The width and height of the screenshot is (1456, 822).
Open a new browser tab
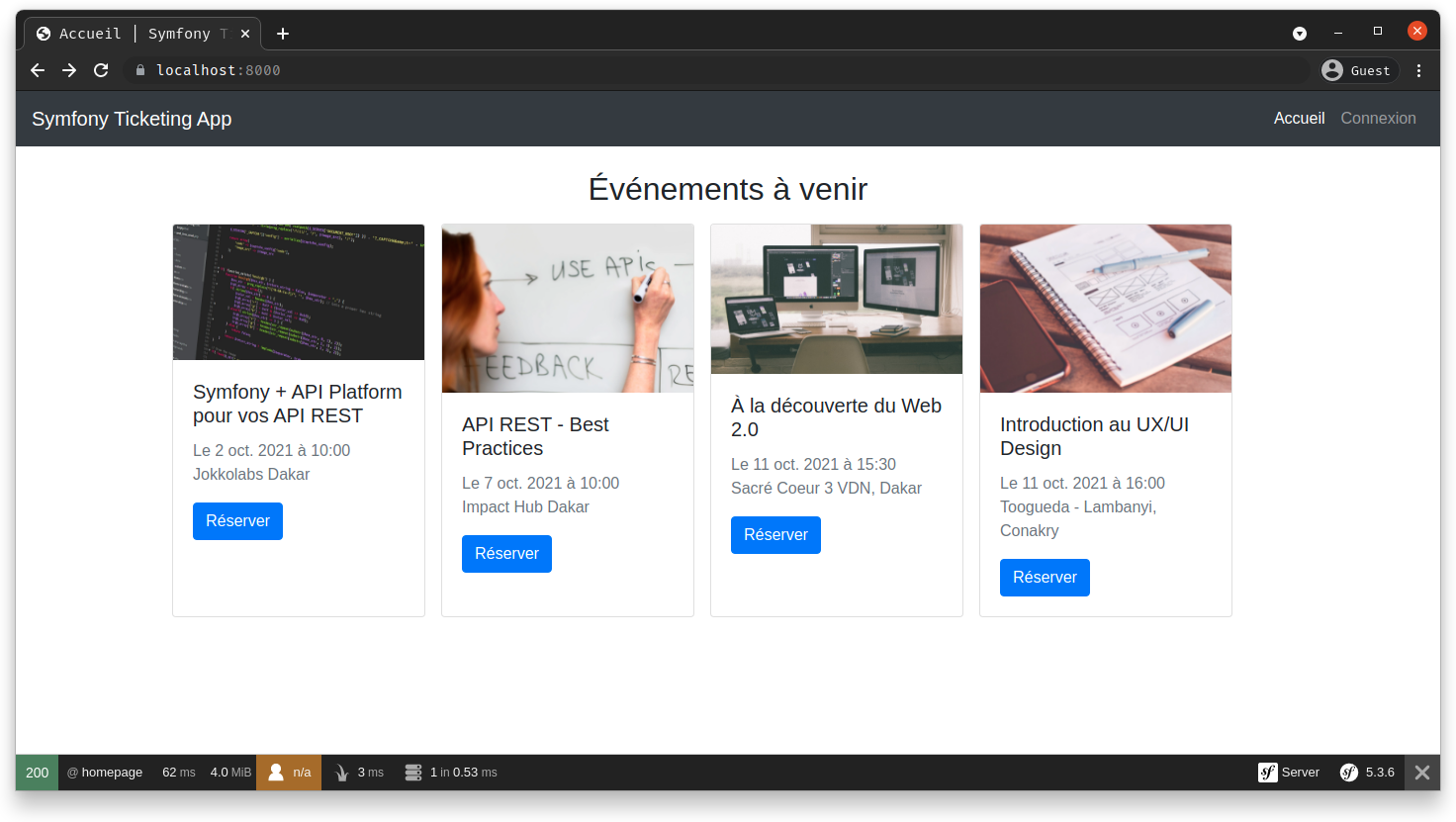tap(283, 34)
